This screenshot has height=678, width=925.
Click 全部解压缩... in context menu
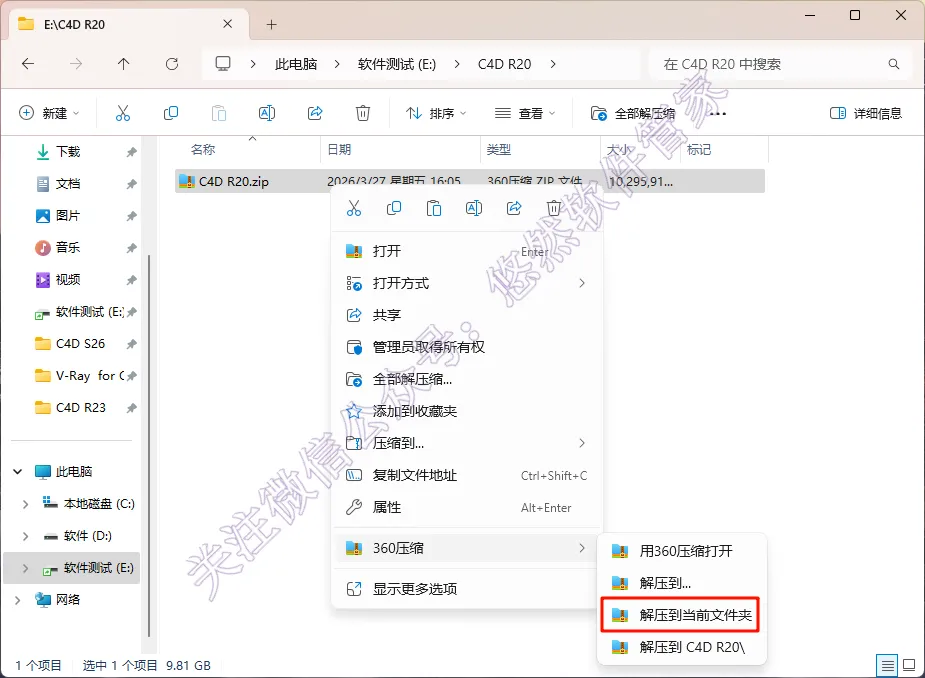(x=467, y=379)
